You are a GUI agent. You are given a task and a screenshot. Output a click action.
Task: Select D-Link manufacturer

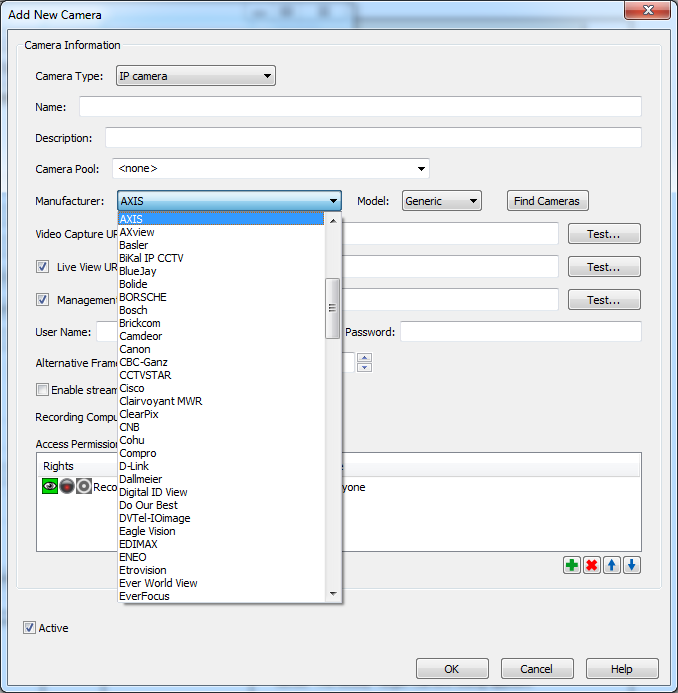click(221, 466)
